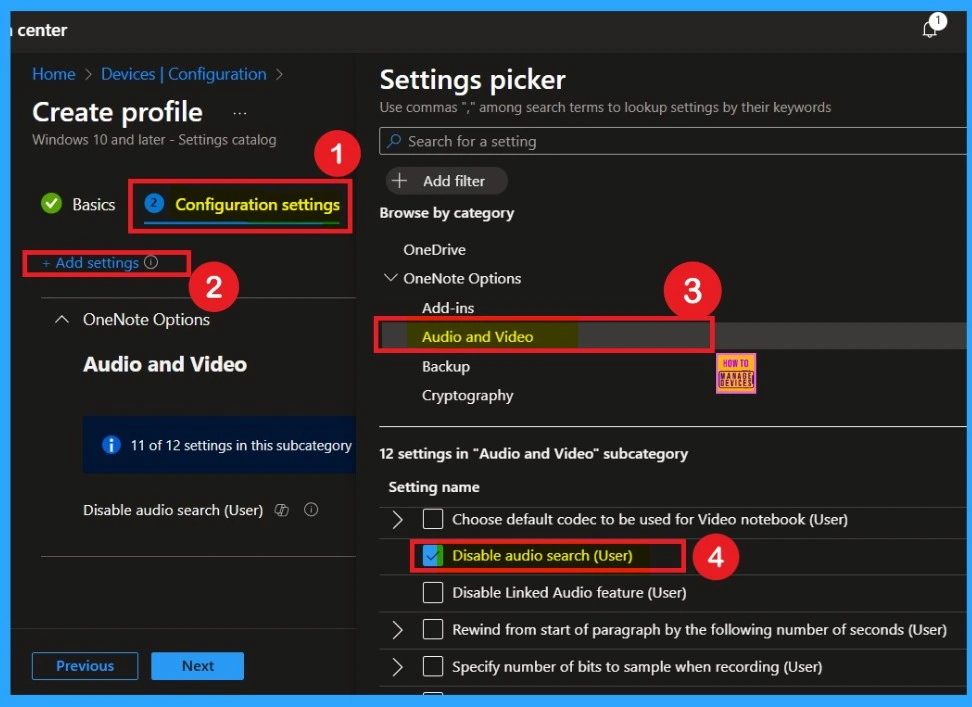This screenshot has height=707, width=972.
Task: Click the plus icon in Add filter
Action: (x=400, y=181)
